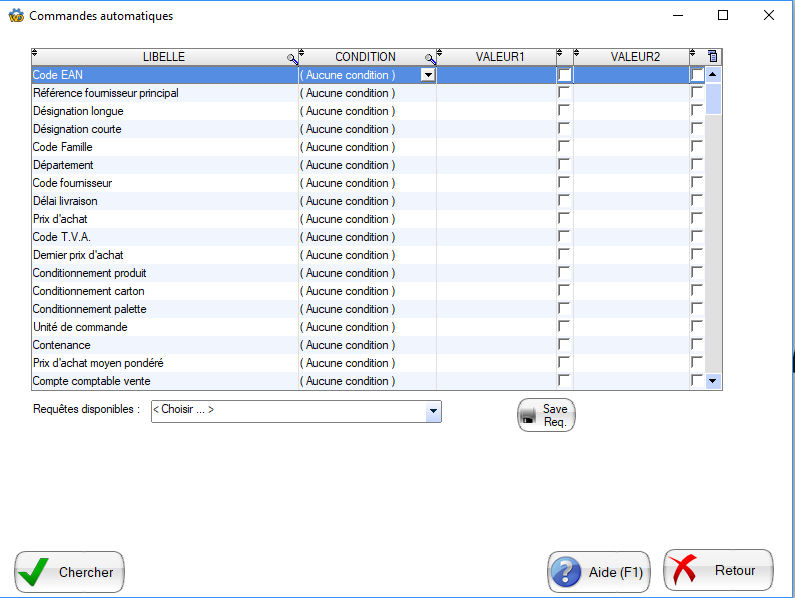Click the Retour button to go back
Viewport: 795px width, 598px height.
(x=718, y=571)
